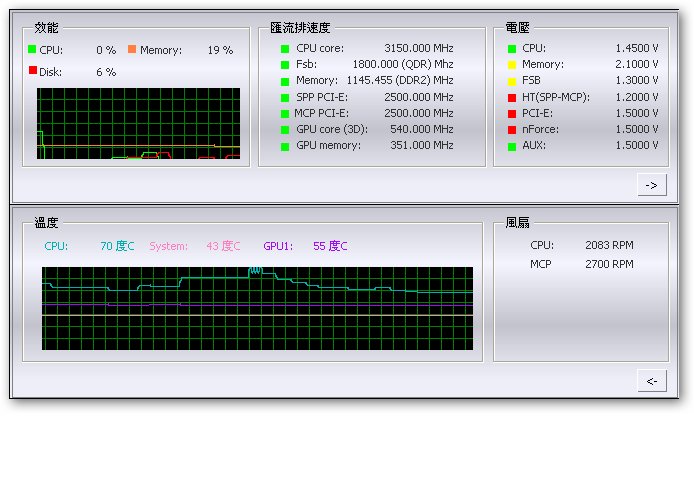Click the temperature history graph
The width and height of the screenshot is (694, 483).
click(257, 308)
